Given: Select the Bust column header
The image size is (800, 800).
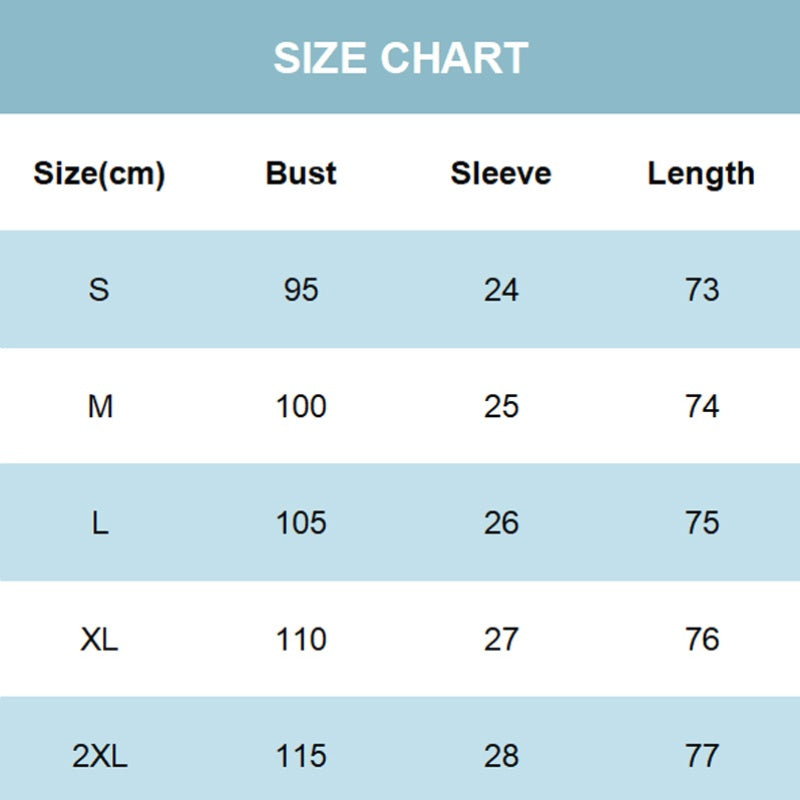Looking at the screenshot, I should pos(301,173).
